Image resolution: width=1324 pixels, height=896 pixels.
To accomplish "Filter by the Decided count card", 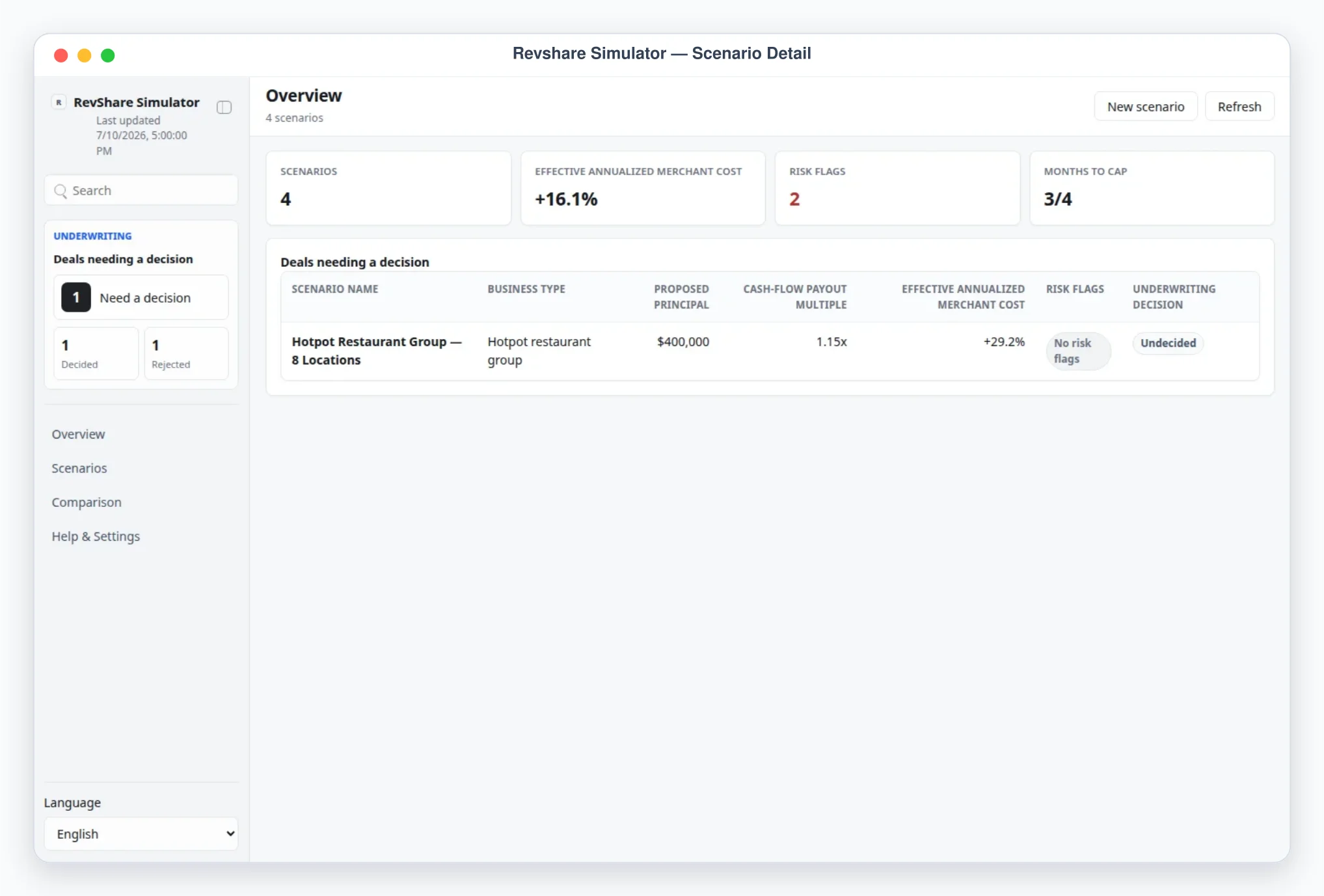I will pyautogui.click(x=96, y=353).
